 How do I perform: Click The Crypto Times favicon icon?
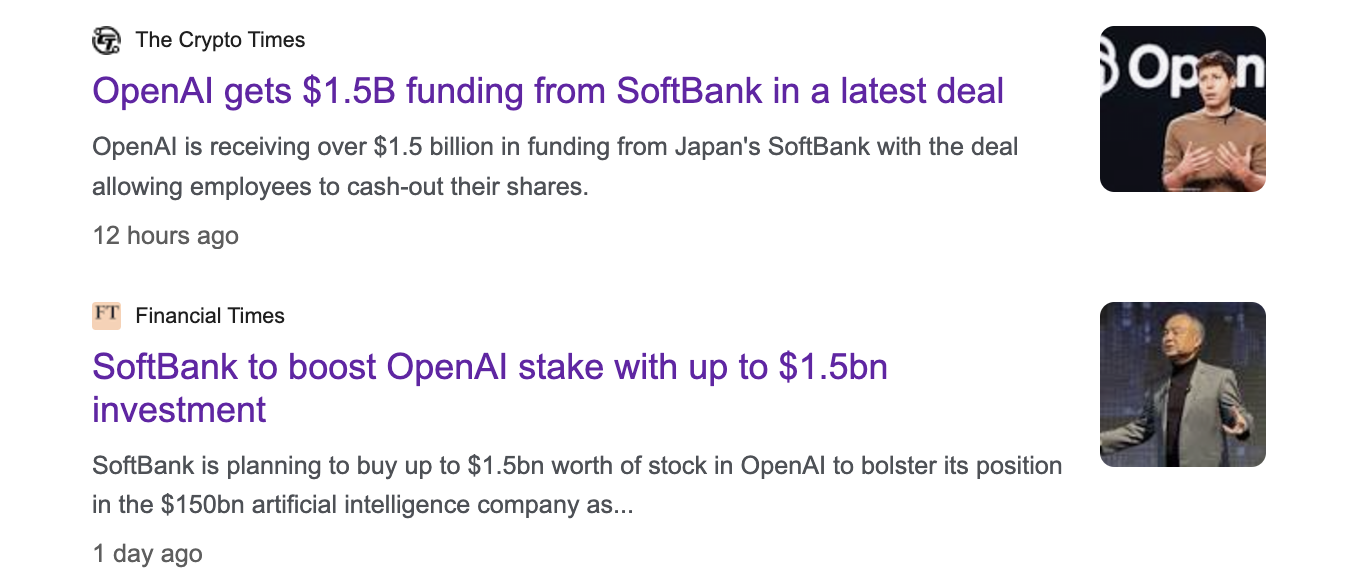[106, 41]
